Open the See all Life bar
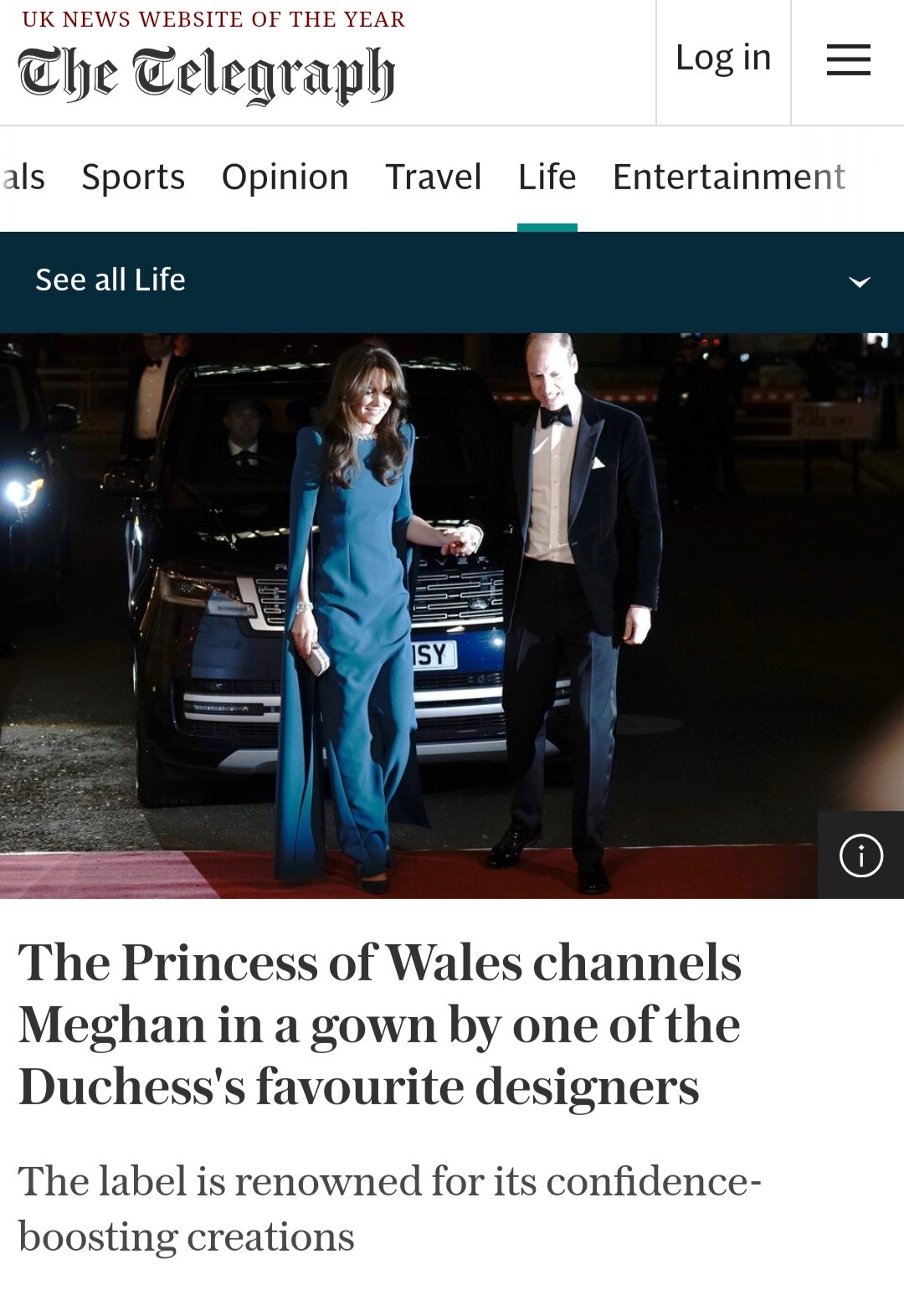 pos(452,281)
